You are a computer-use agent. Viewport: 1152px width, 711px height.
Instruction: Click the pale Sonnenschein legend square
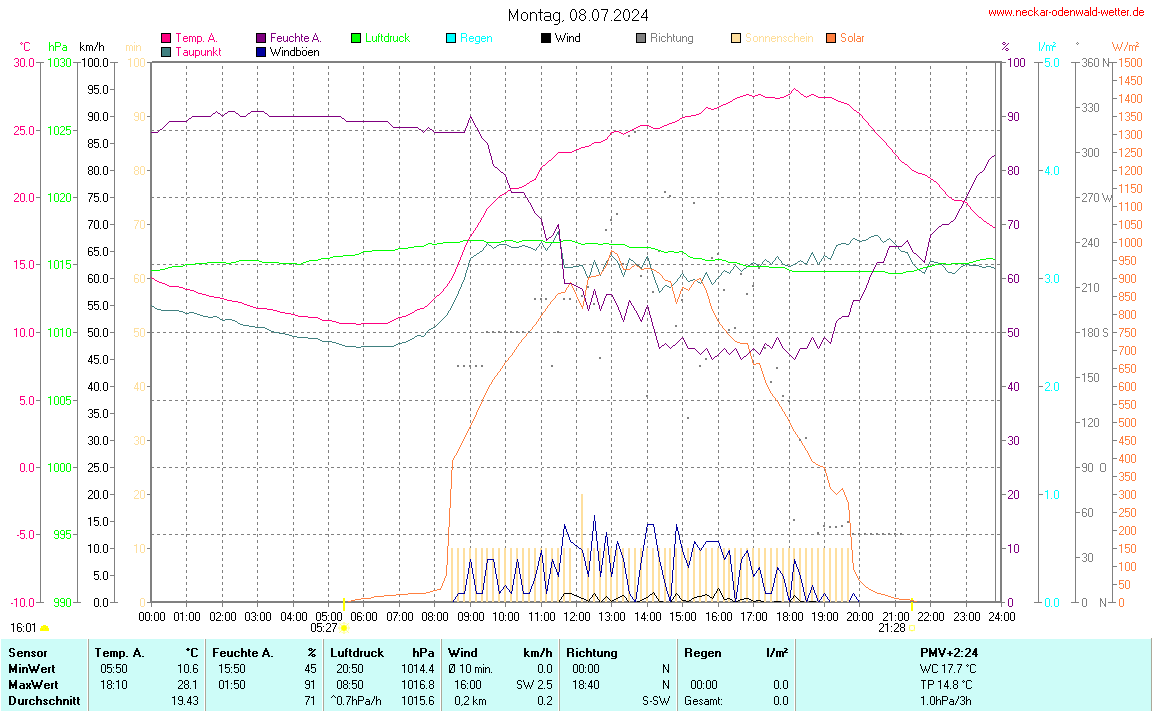736,38
